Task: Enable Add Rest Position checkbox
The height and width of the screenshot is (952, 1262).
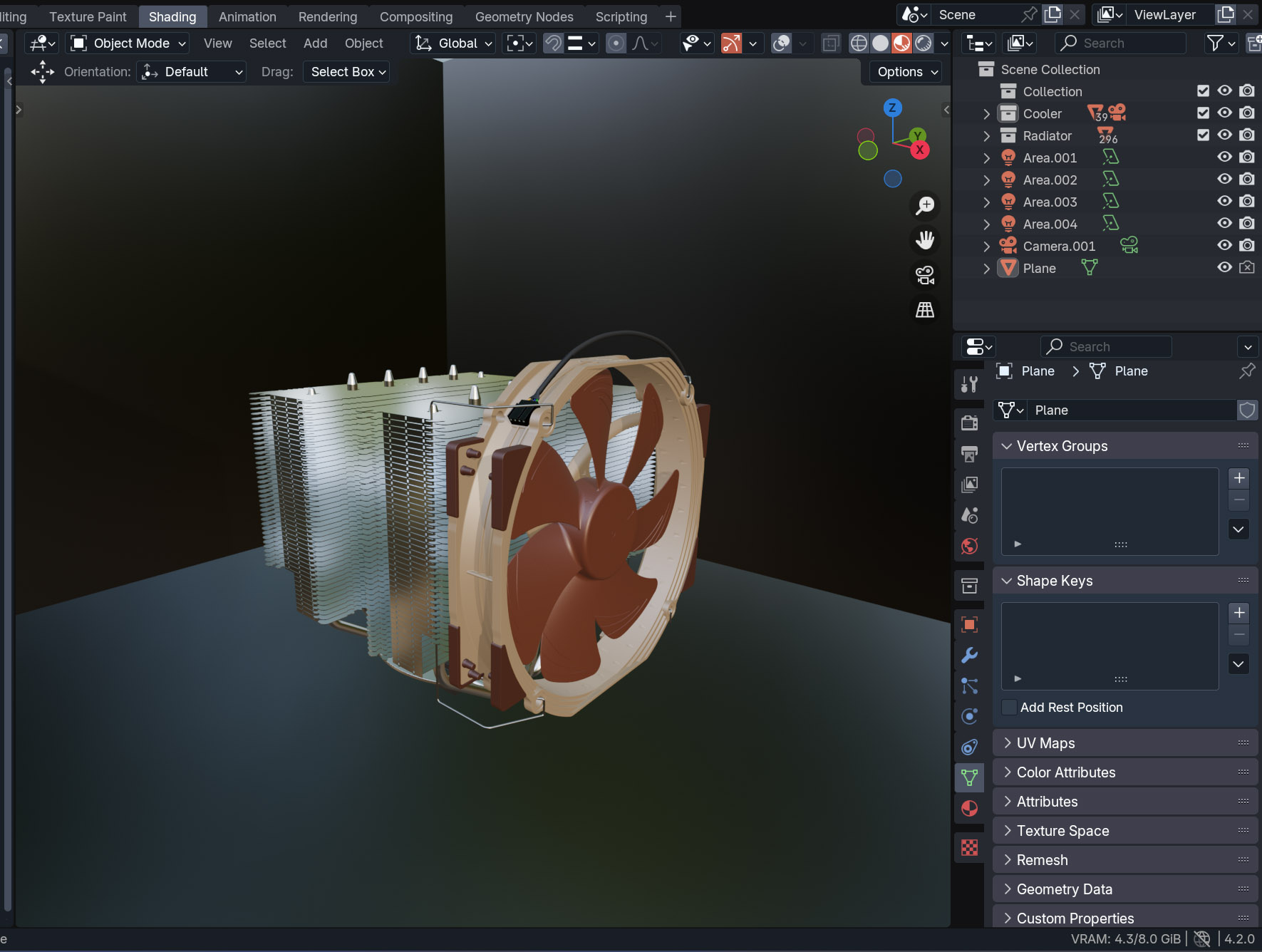Action: [1009, 707]
